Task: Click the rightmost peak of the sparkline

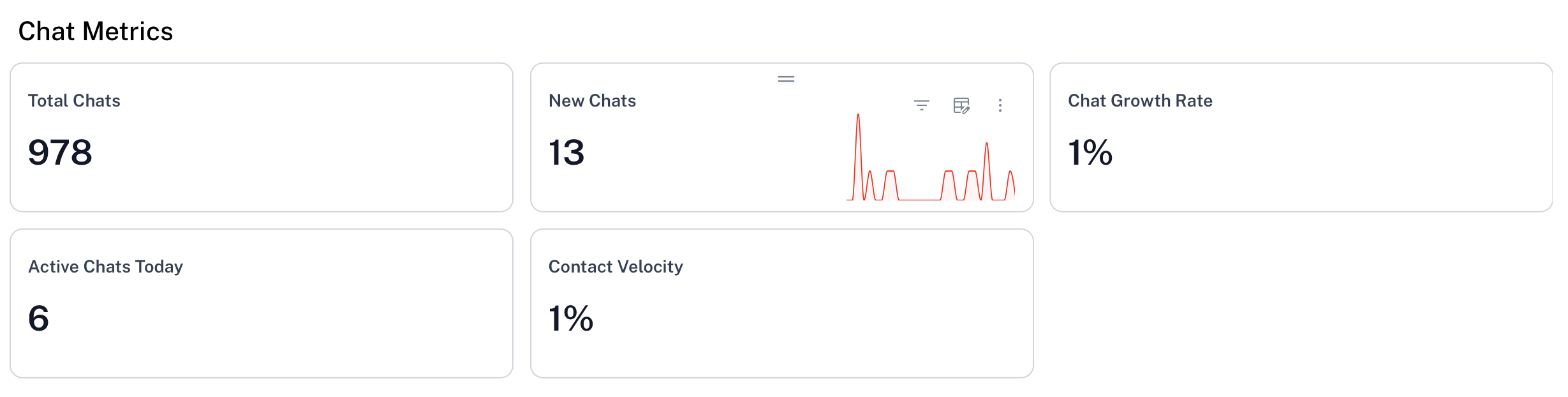Action: (1010, 172)
